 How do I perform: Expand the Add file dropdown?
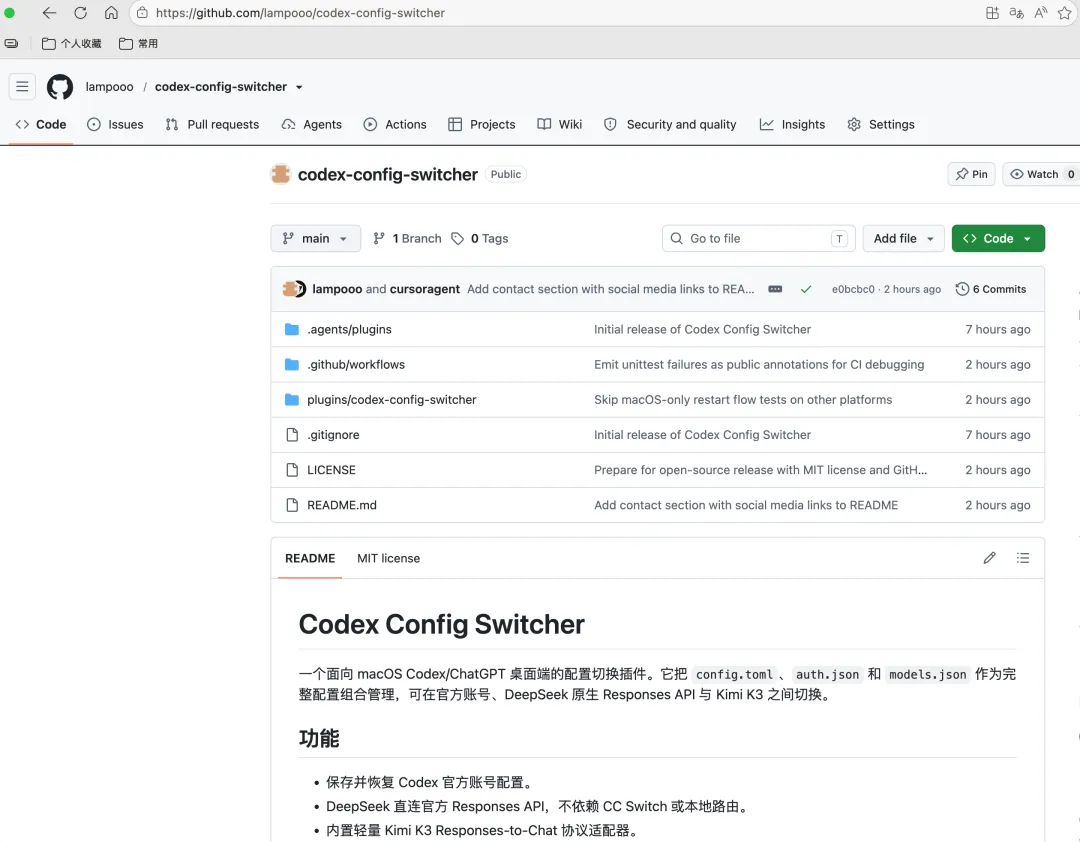(903, 238)
